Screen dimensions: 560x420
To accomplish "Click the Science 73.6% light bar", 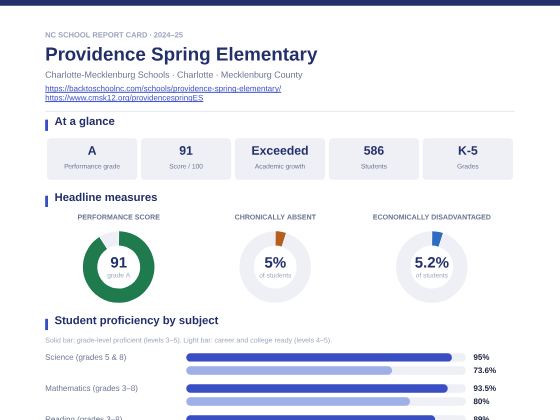I will coord(289,370).
